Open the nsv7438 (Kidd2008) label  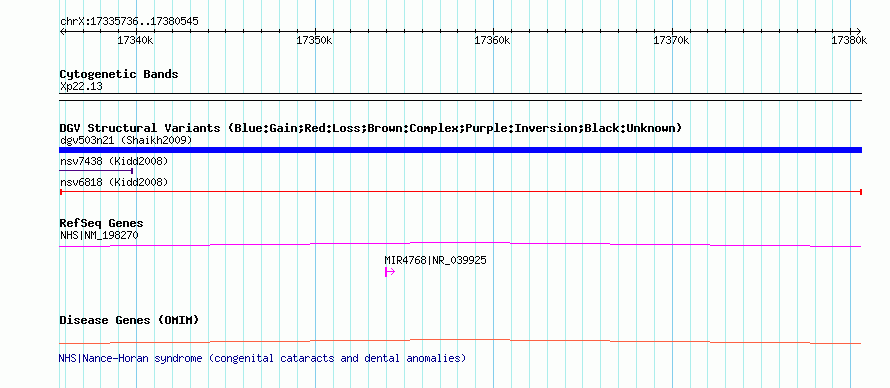coord(114,161)
